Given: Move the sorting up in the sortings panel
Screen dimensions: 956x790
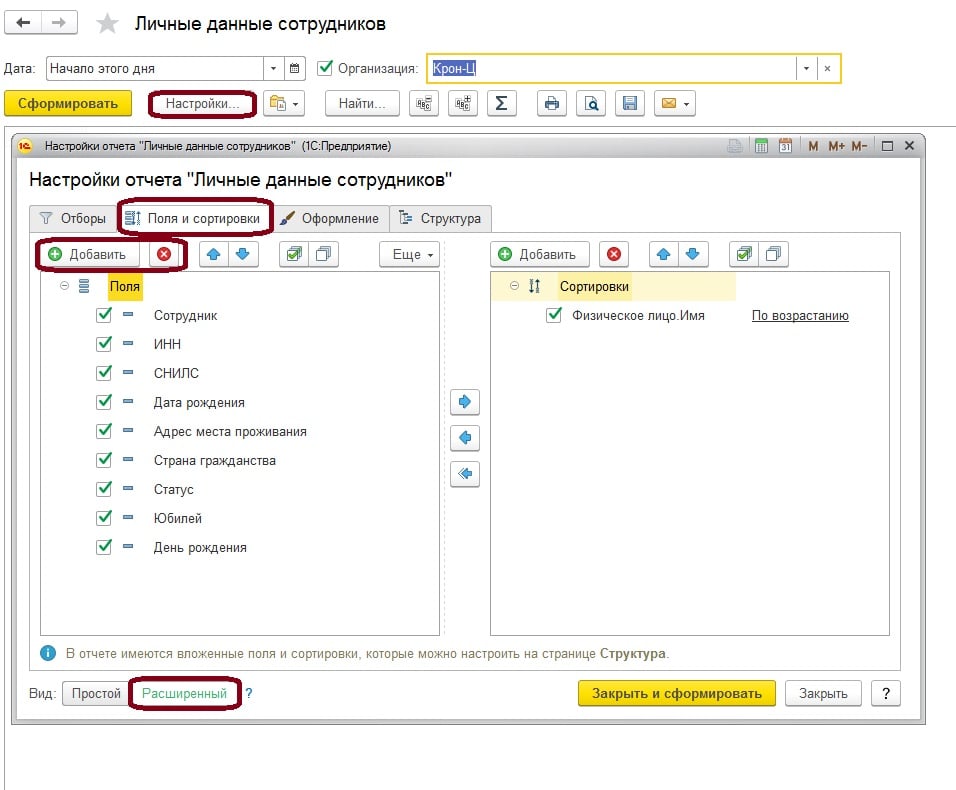Looking at the screenshot, I should [663, 254].
